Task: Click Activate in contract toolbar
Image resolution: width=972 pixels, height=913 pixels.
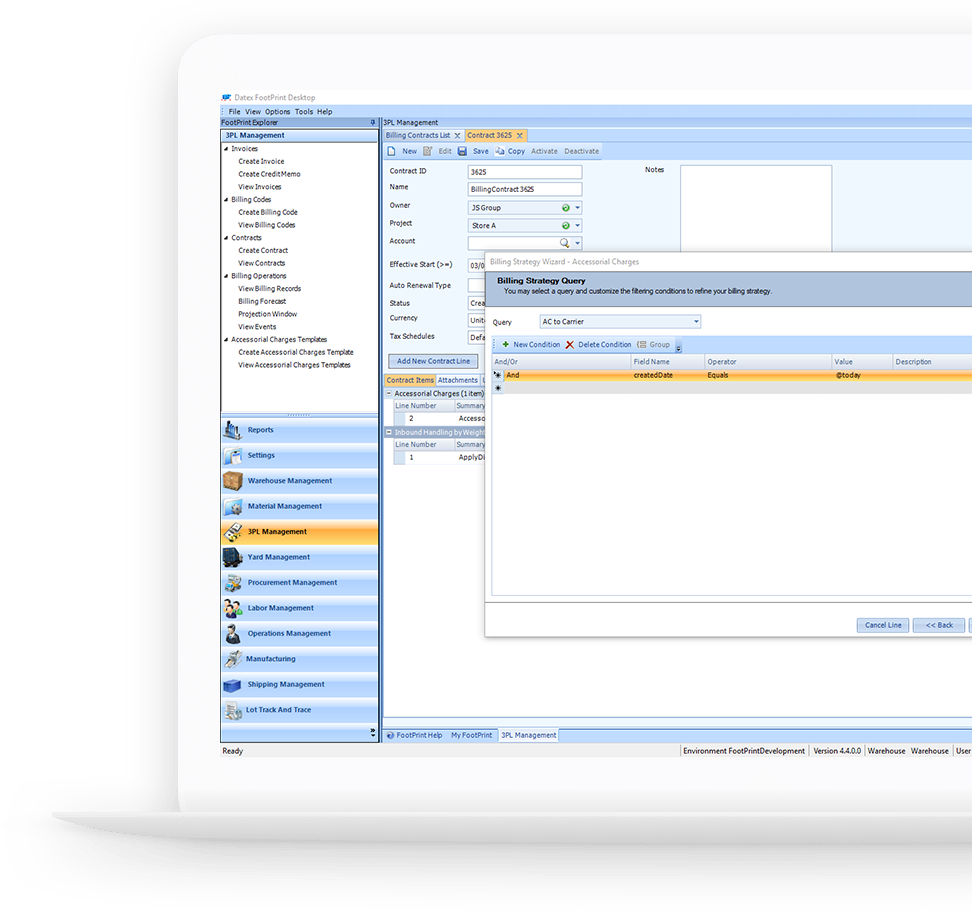Action: (544, 151)
